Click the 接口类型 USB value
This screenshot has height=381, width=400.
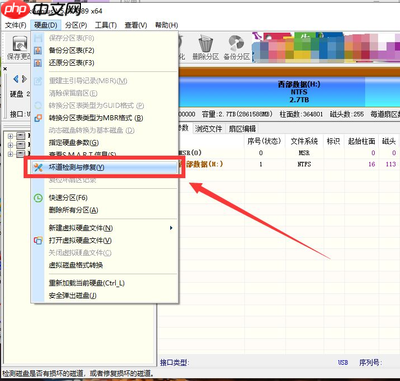point(343,362)
